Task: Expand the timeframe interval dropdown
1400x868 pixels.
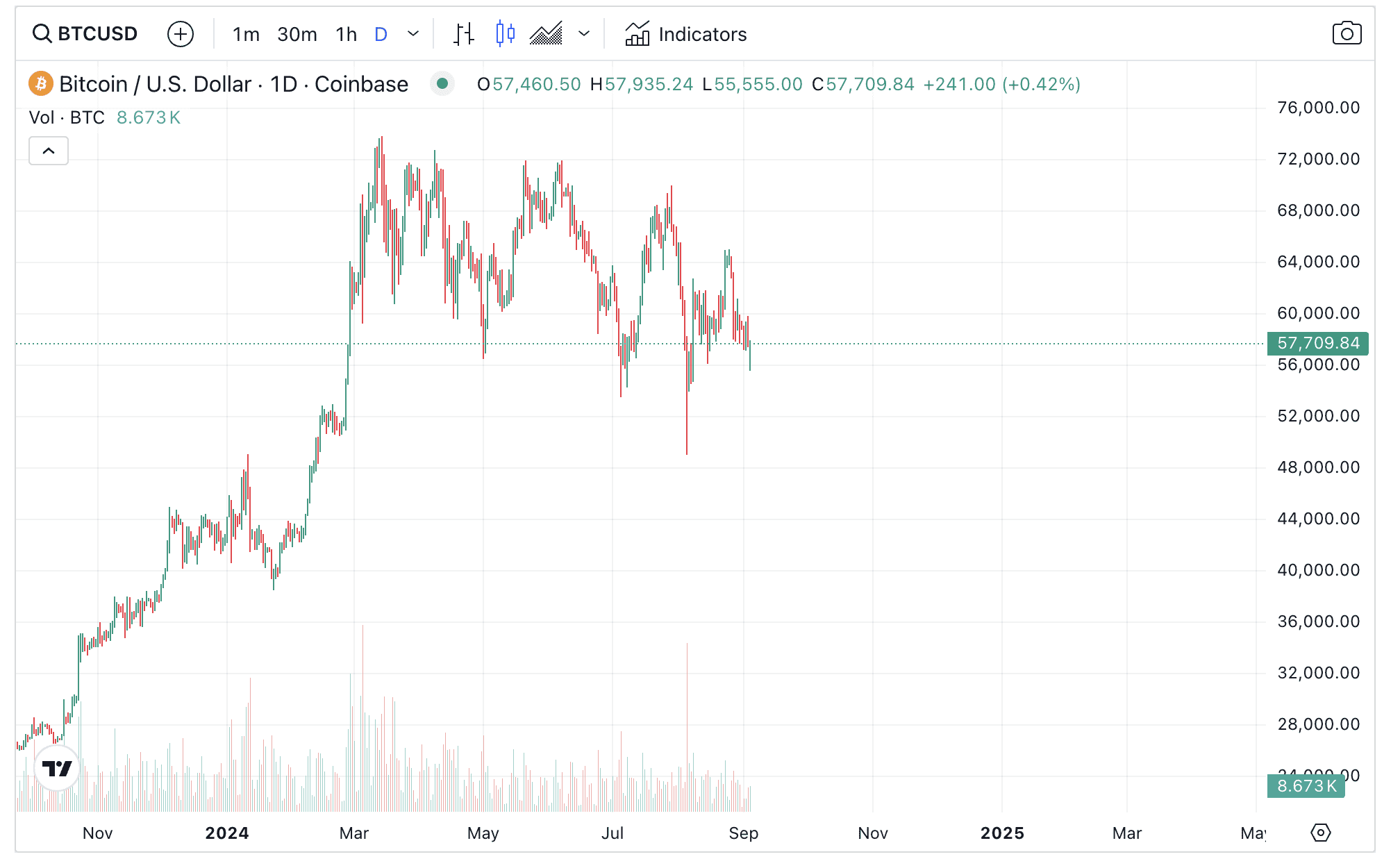Action: point(413,34)
